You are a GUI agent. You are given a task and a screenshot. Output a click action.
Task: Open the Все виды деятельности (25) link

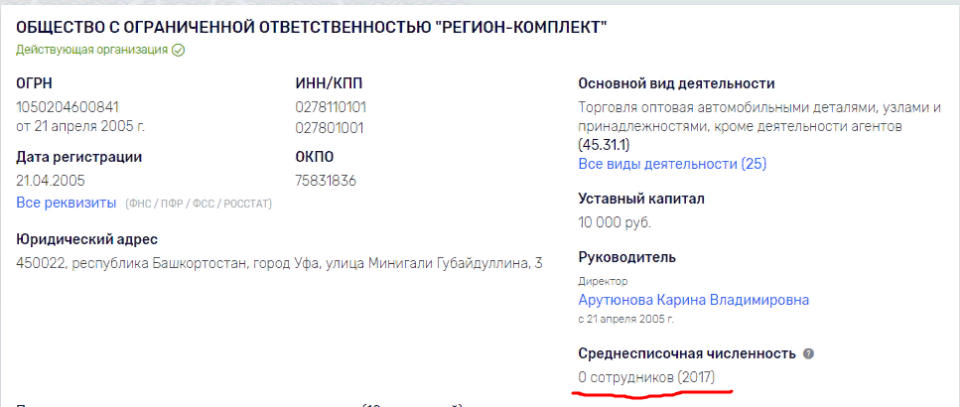click(x=672, y=164)
